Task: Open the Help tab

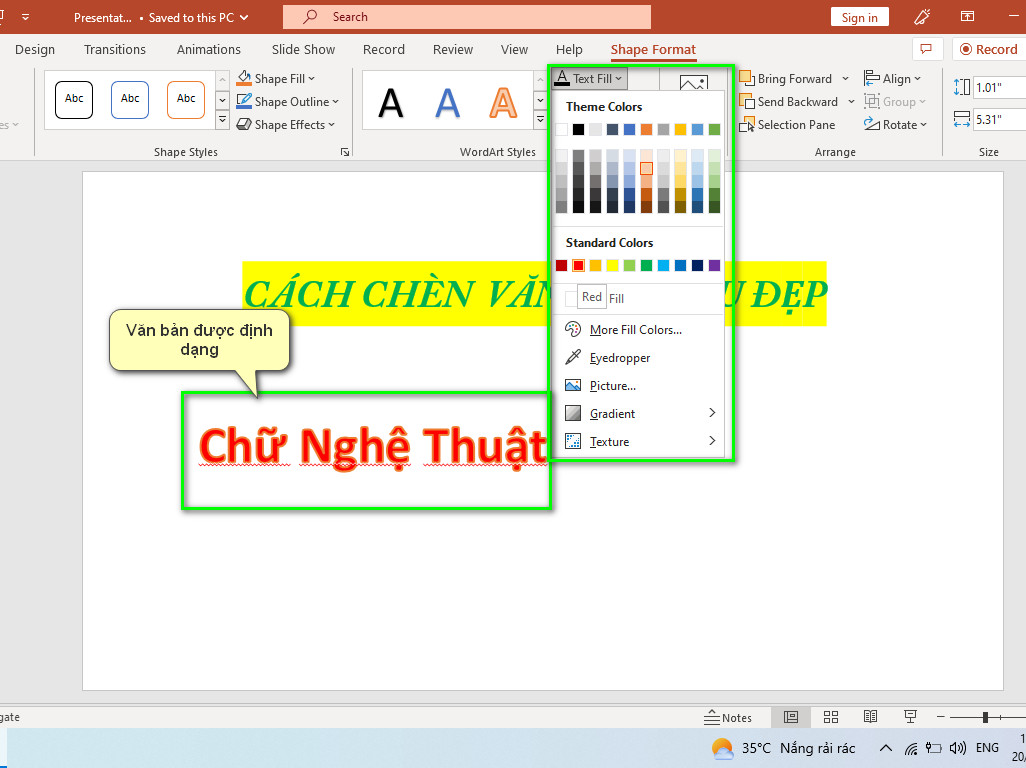Action: [x=569, y=49]
